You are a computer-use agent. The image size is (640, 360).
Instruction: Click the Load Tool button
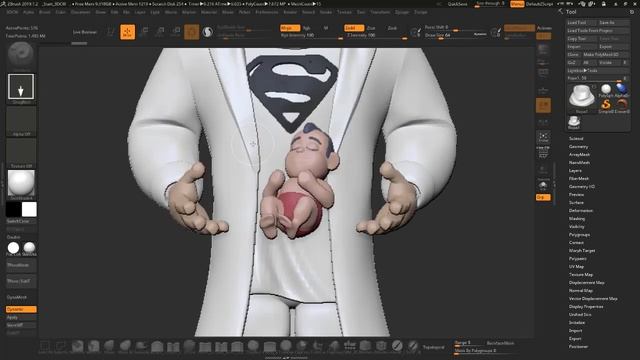(581, 23)
